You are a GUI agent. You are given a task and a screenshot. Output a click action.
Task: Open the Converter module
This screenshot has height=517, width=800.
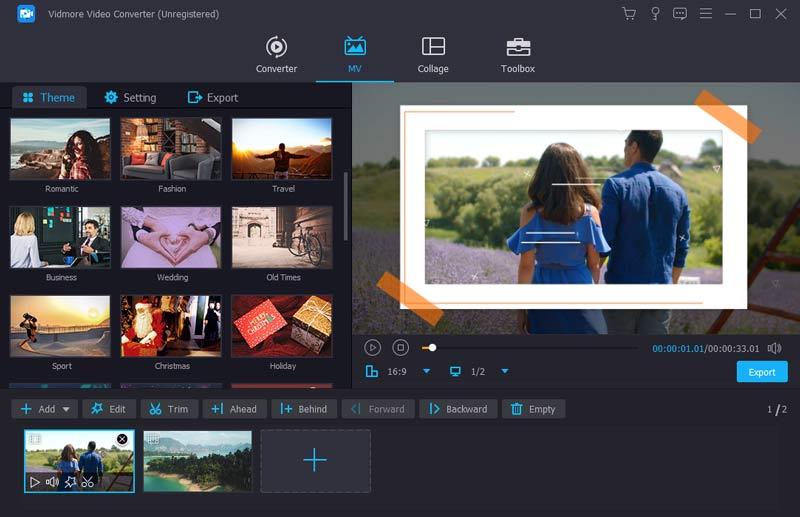tap(276, 55)
